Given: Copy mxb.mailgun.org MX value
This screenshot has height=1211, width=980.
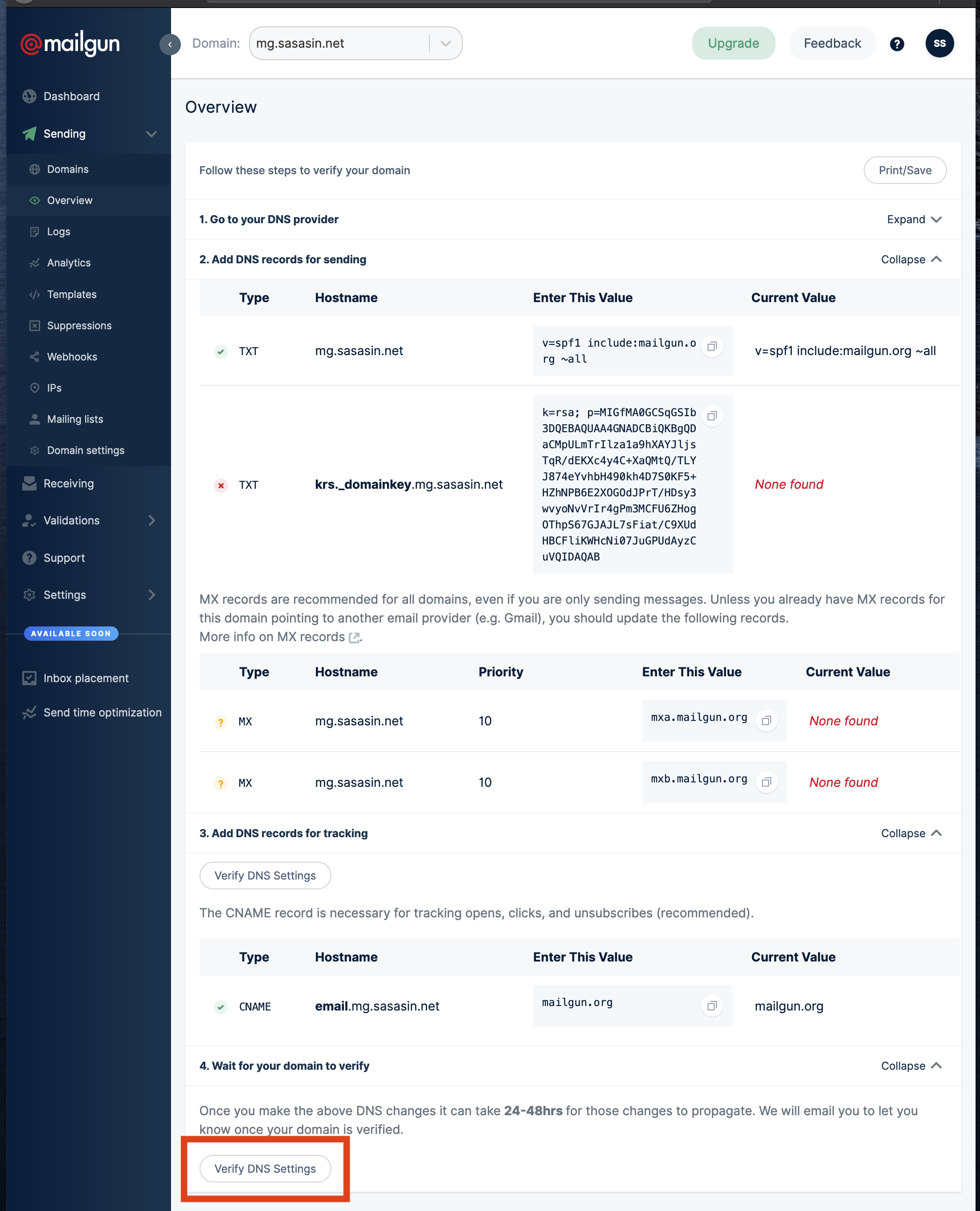Looking at the screenshot, I should [766, 782].
